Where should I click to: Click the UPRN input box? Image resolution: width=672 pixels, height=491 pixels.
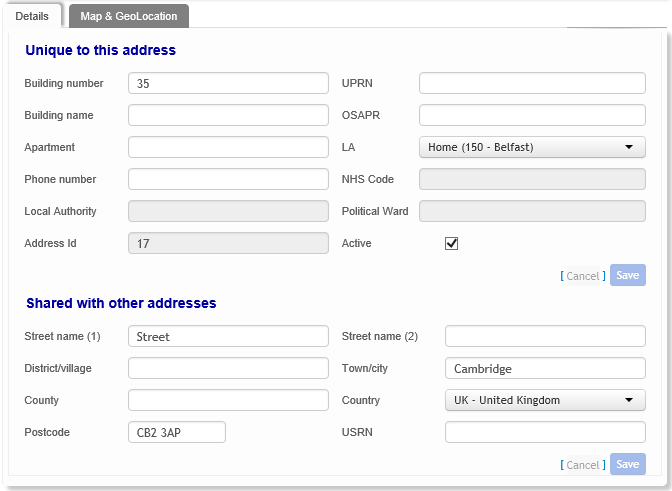[532, 83]
